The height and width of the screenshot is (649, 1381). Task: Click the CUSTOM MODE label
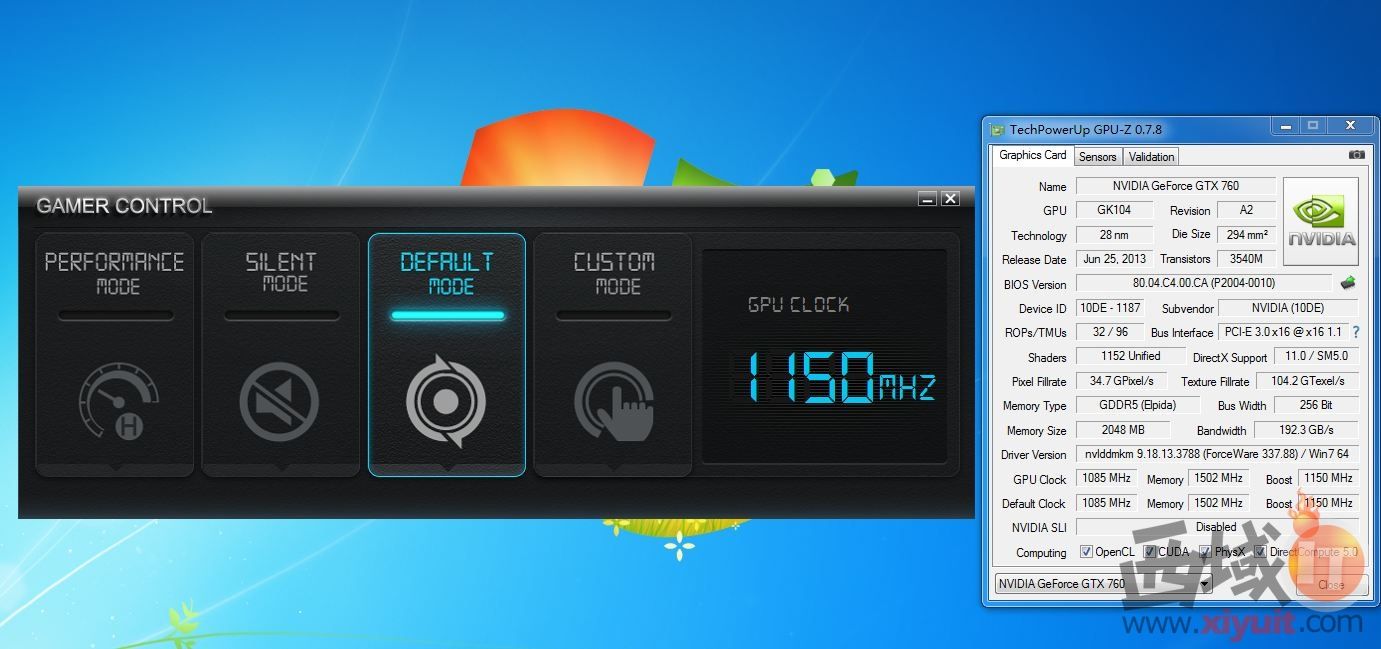(614, 273)
